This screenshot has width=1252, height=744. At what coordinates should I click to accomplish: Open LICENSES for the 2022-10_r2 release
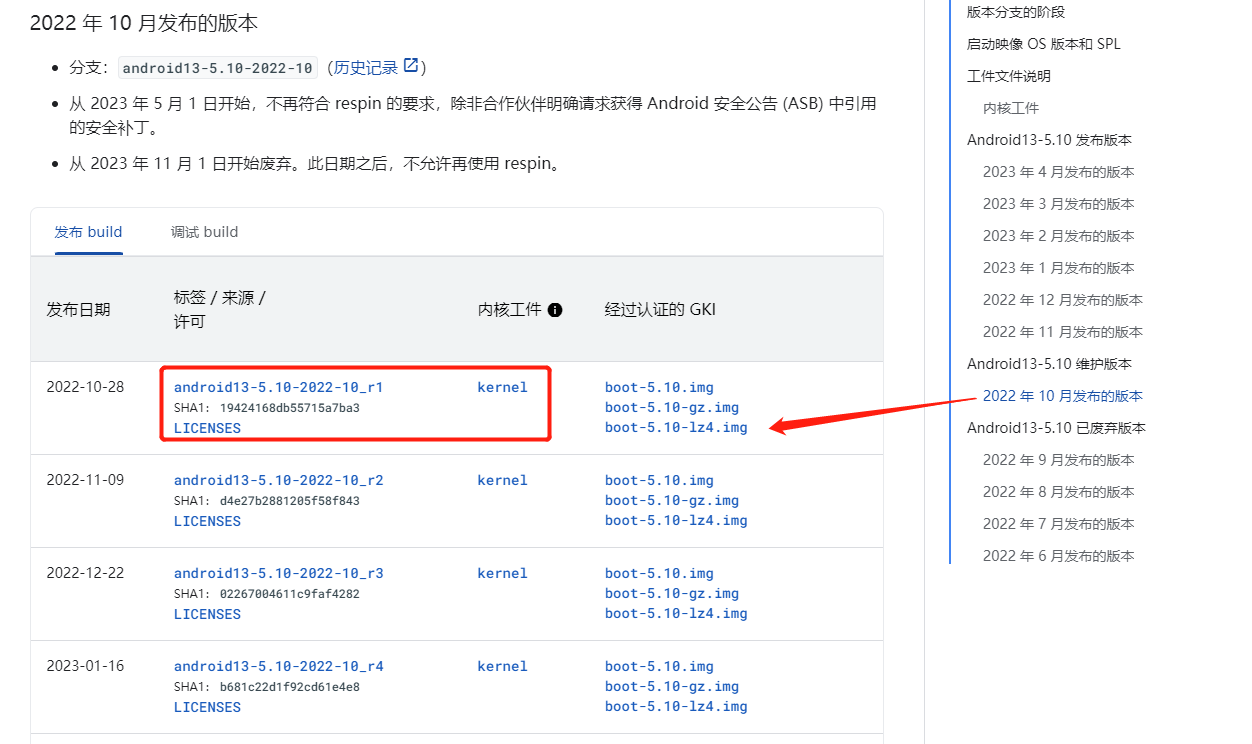207,521
